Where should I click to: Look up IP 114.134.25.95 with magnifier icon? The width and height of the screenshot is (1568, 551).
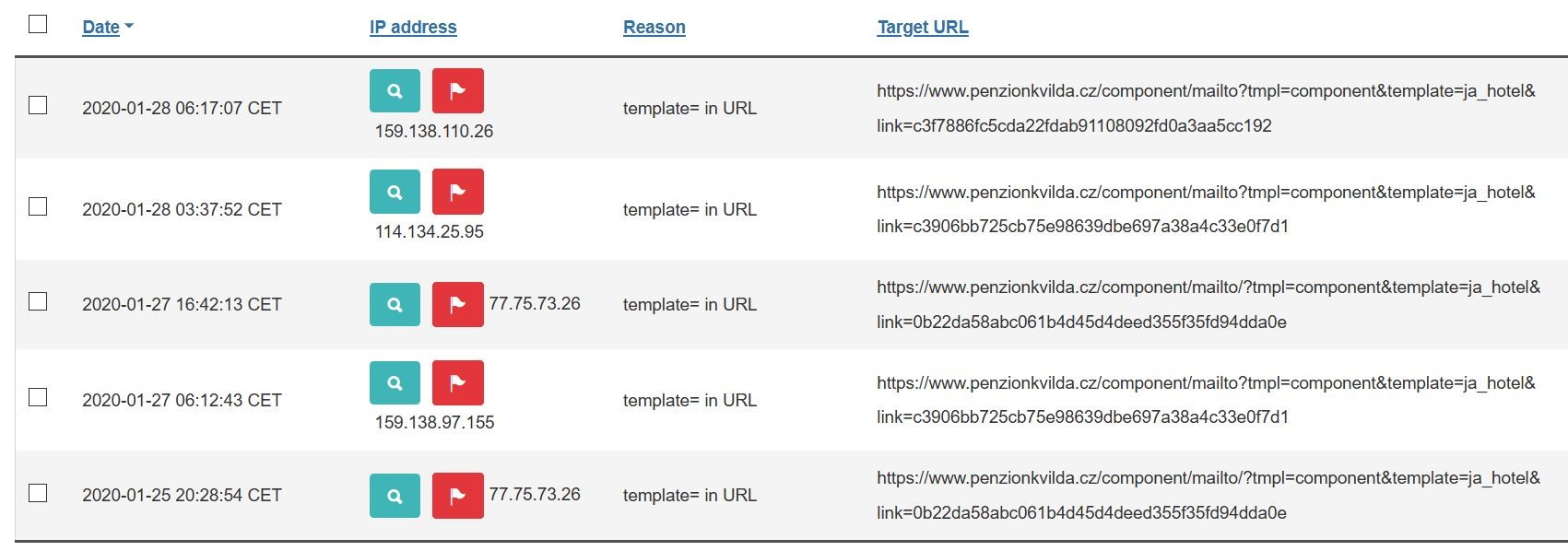point(395,192)
